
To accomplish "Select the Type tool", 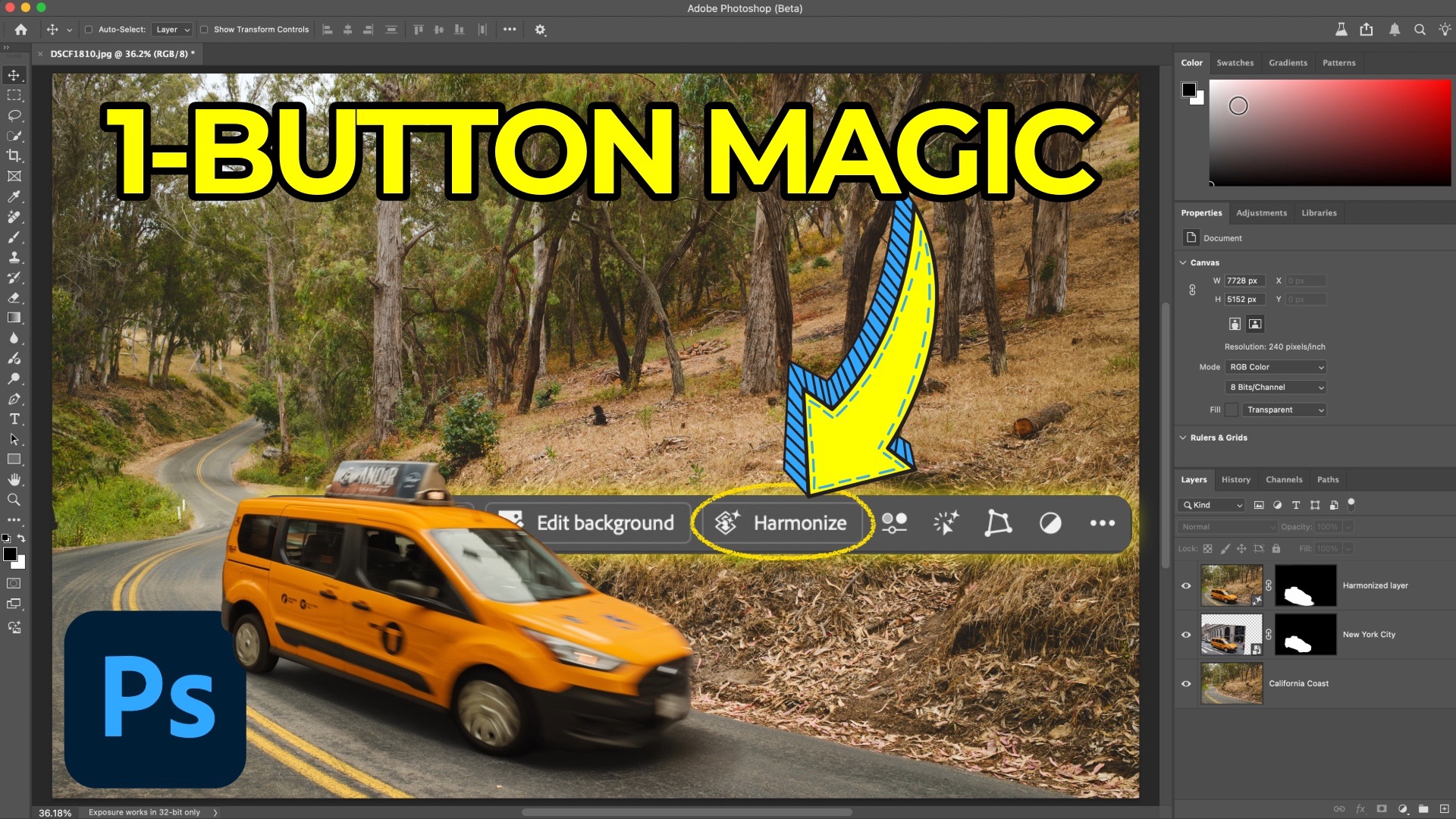I will coord(14,419).
